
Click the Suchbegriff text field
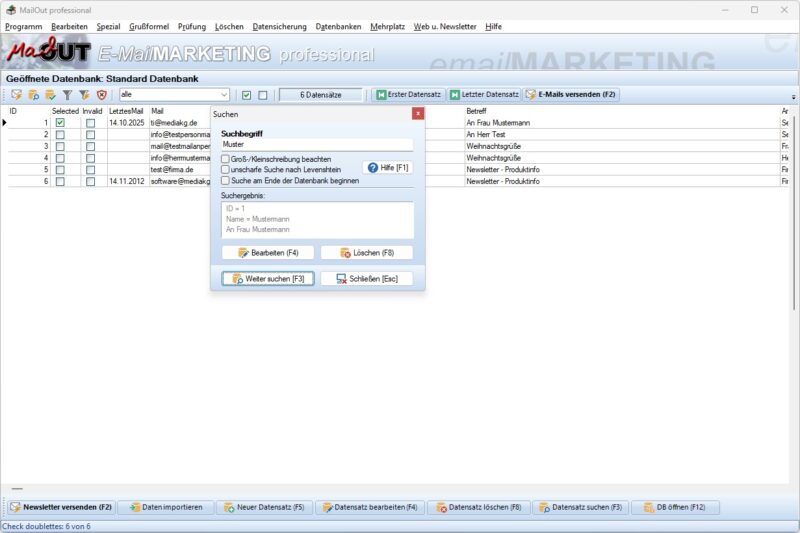tap(316, 145)
